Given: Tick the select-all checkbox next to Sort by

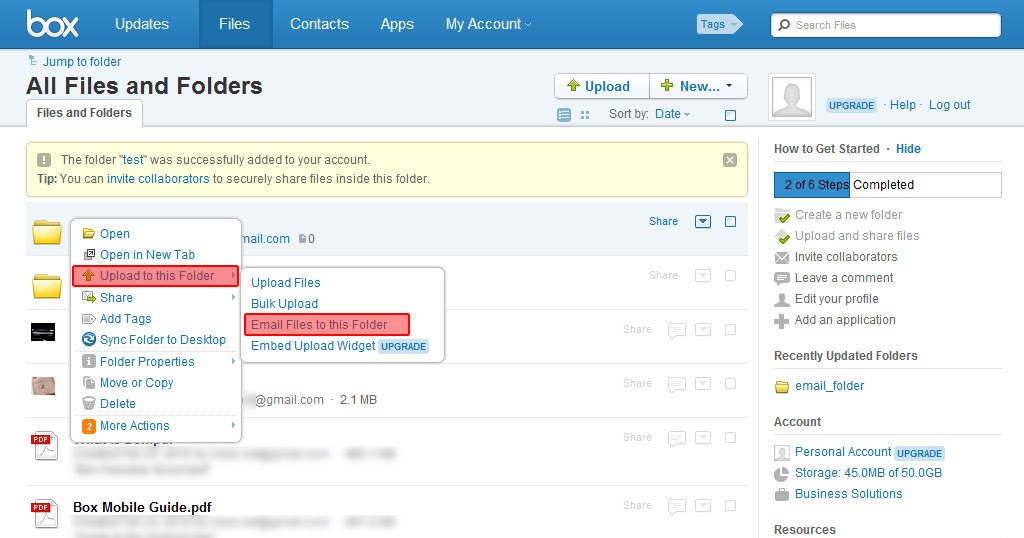Looking at the screenshot, I should pyautogui.click(x=731, y=116).
